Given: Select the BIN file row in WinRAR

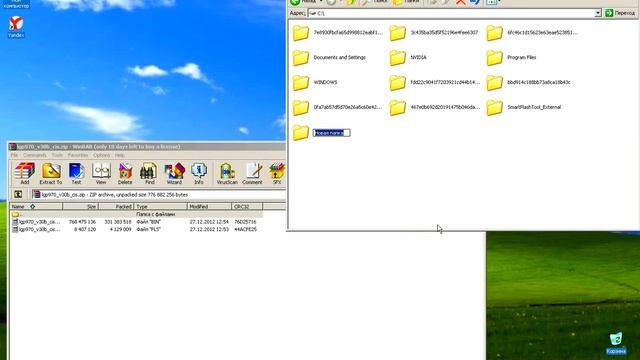Looking at the screenshot, I should click(136, 222).
